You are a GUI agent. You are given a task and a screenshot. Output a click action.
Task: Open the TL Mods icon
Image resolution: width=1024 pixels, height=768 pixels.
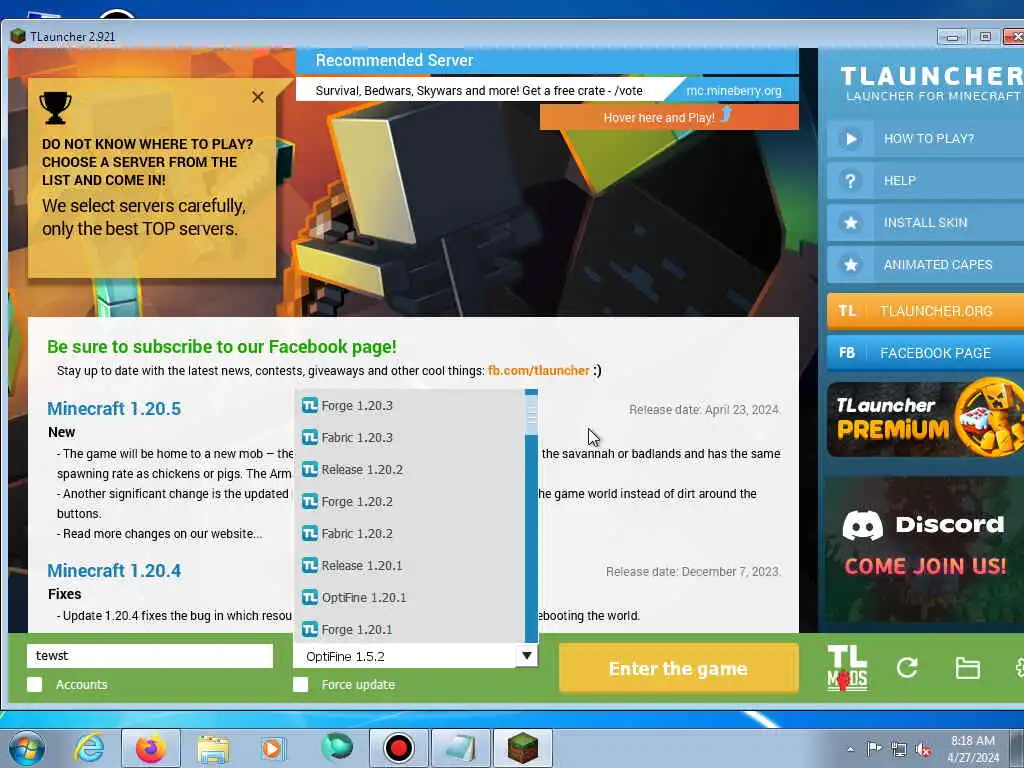(x=847, y=668)
